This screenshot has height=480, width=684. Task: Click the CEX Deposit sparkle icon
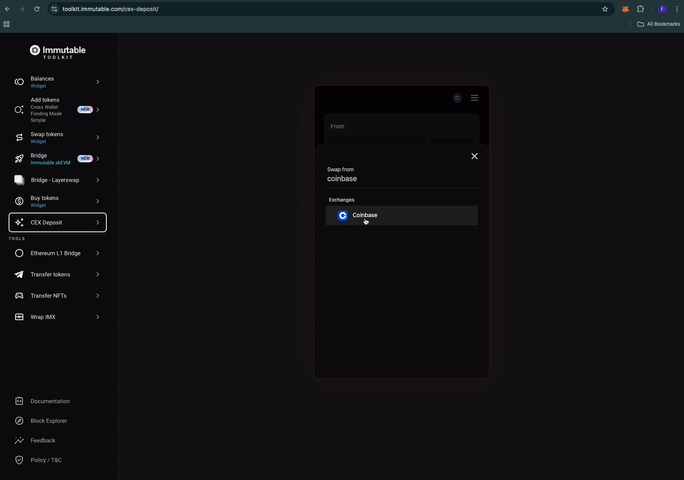click(19, 223)
